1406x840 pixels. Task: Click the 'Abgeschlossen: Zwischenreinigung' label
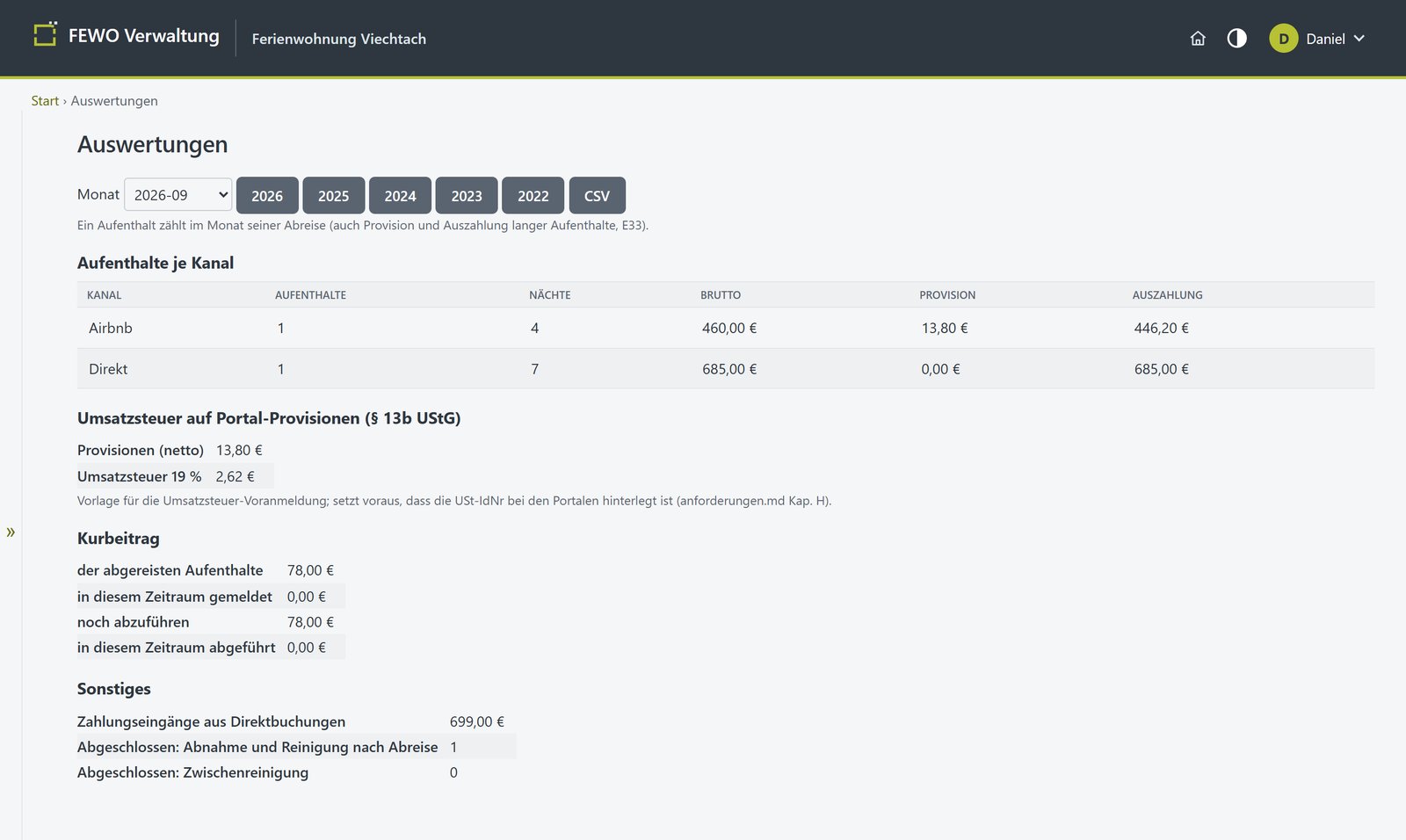[x=193, y=772]
